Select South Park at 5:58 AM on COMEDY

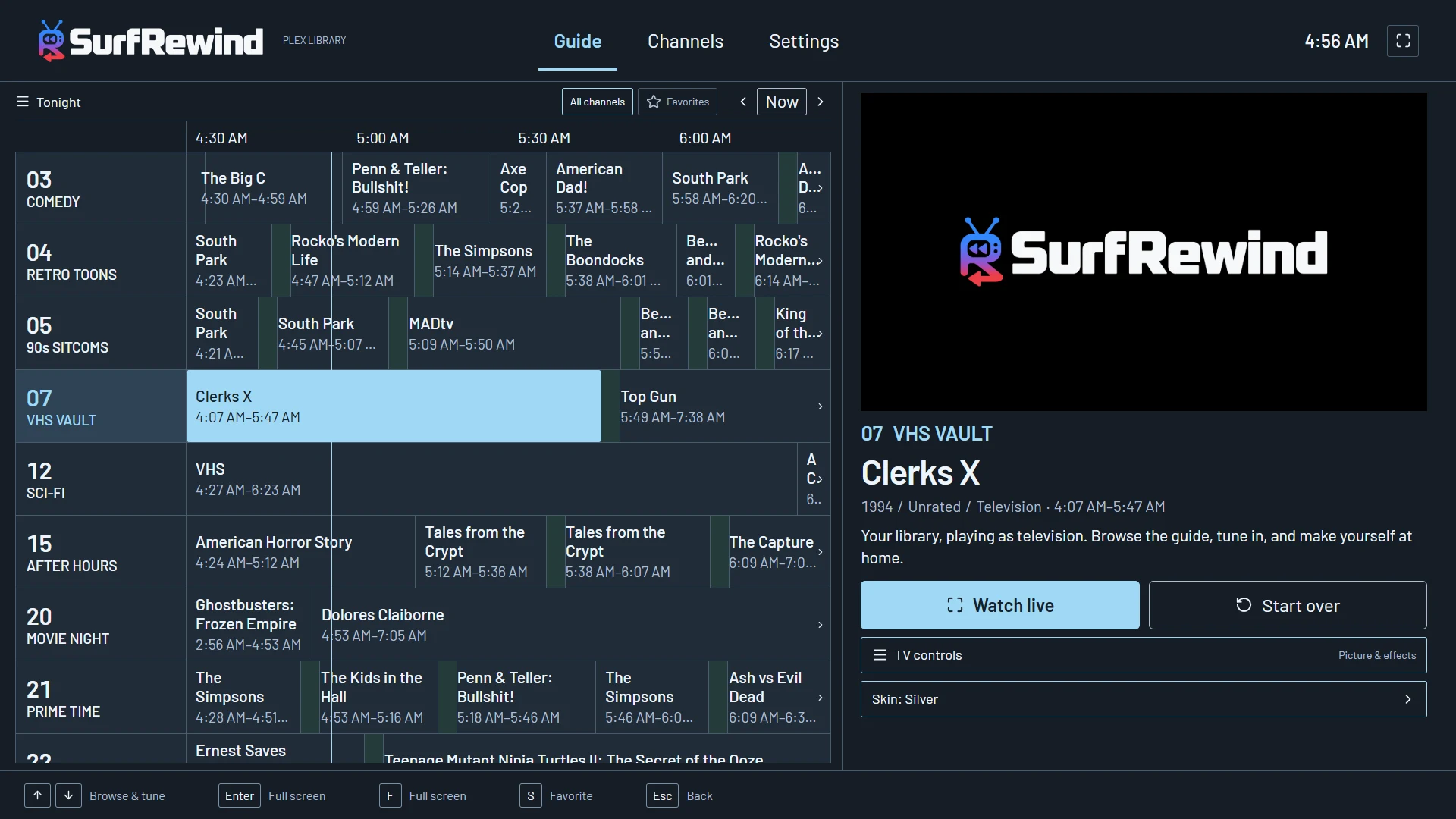[x=720, y=188]
